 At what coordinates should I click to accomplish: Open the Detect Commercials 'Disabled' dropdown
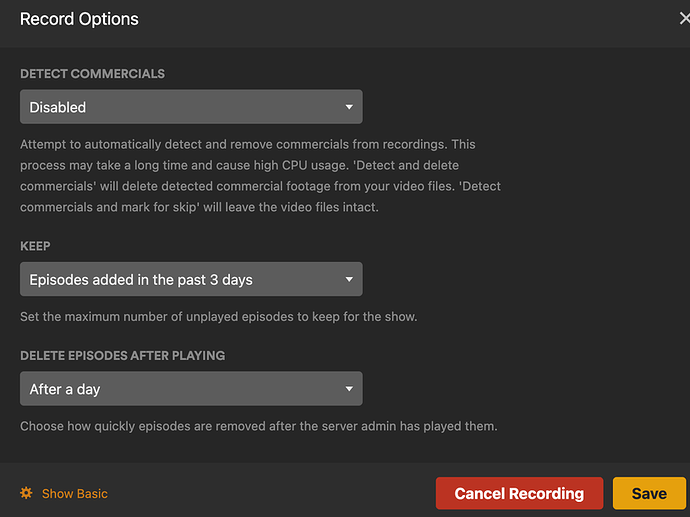(191, 107)
